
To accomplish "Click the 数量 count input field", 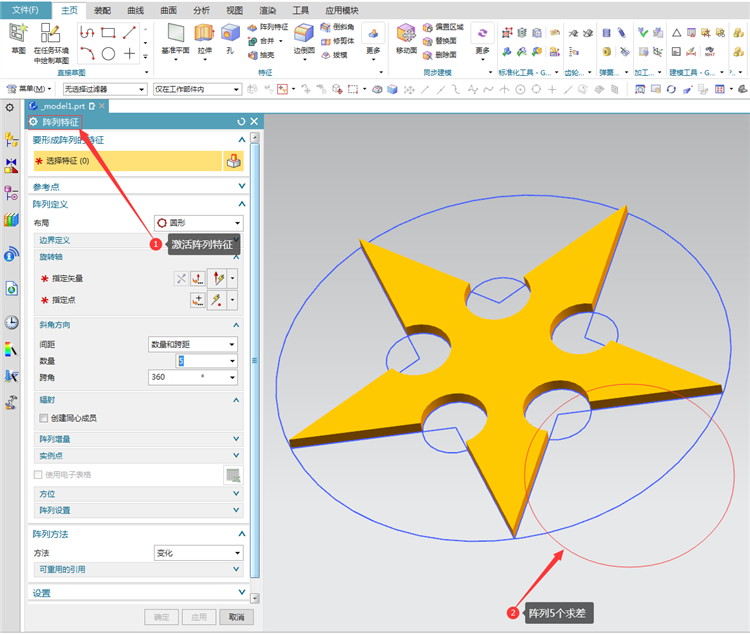I will tap(206, 361).
